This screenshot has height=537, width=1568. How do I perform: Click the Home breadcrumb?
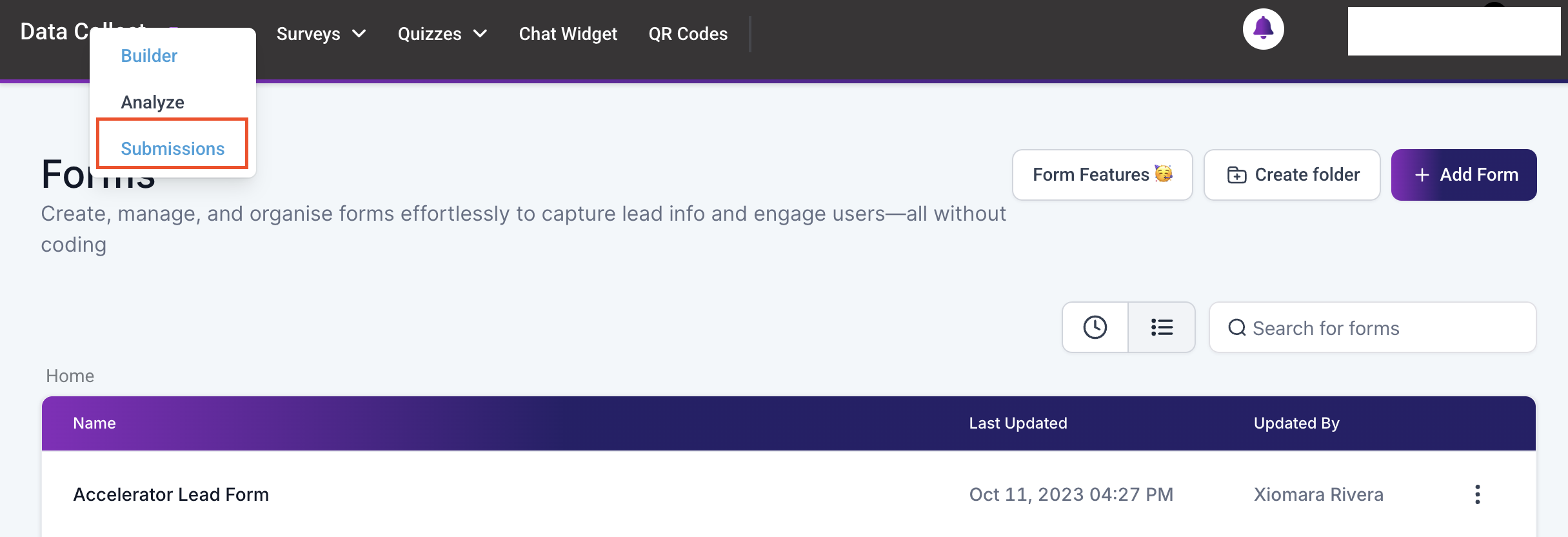[x=70, y=376]
